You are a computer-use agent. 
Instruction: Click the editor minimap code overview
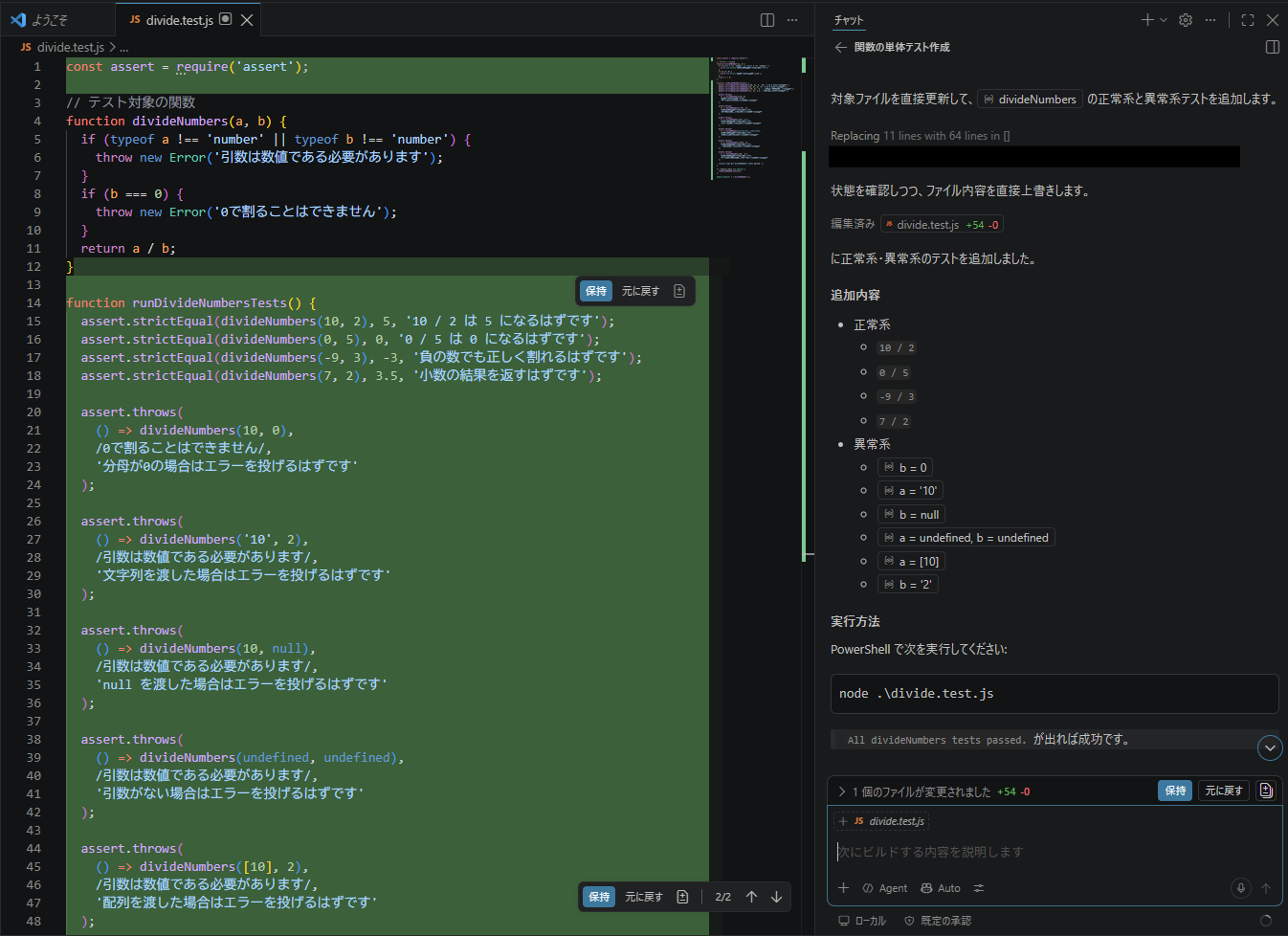click(754, 120)
